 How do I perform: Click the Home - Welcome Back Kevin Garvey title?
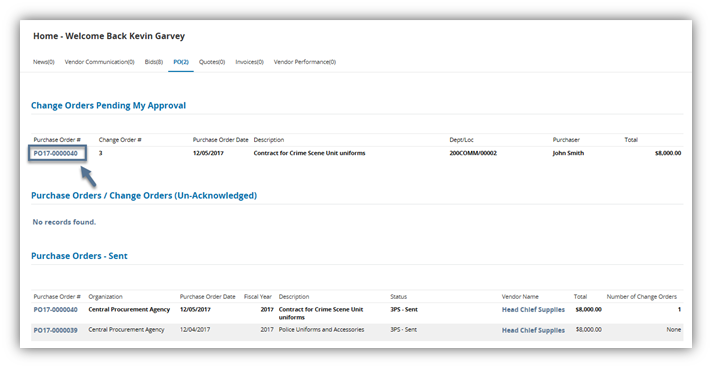click(109, 36)
